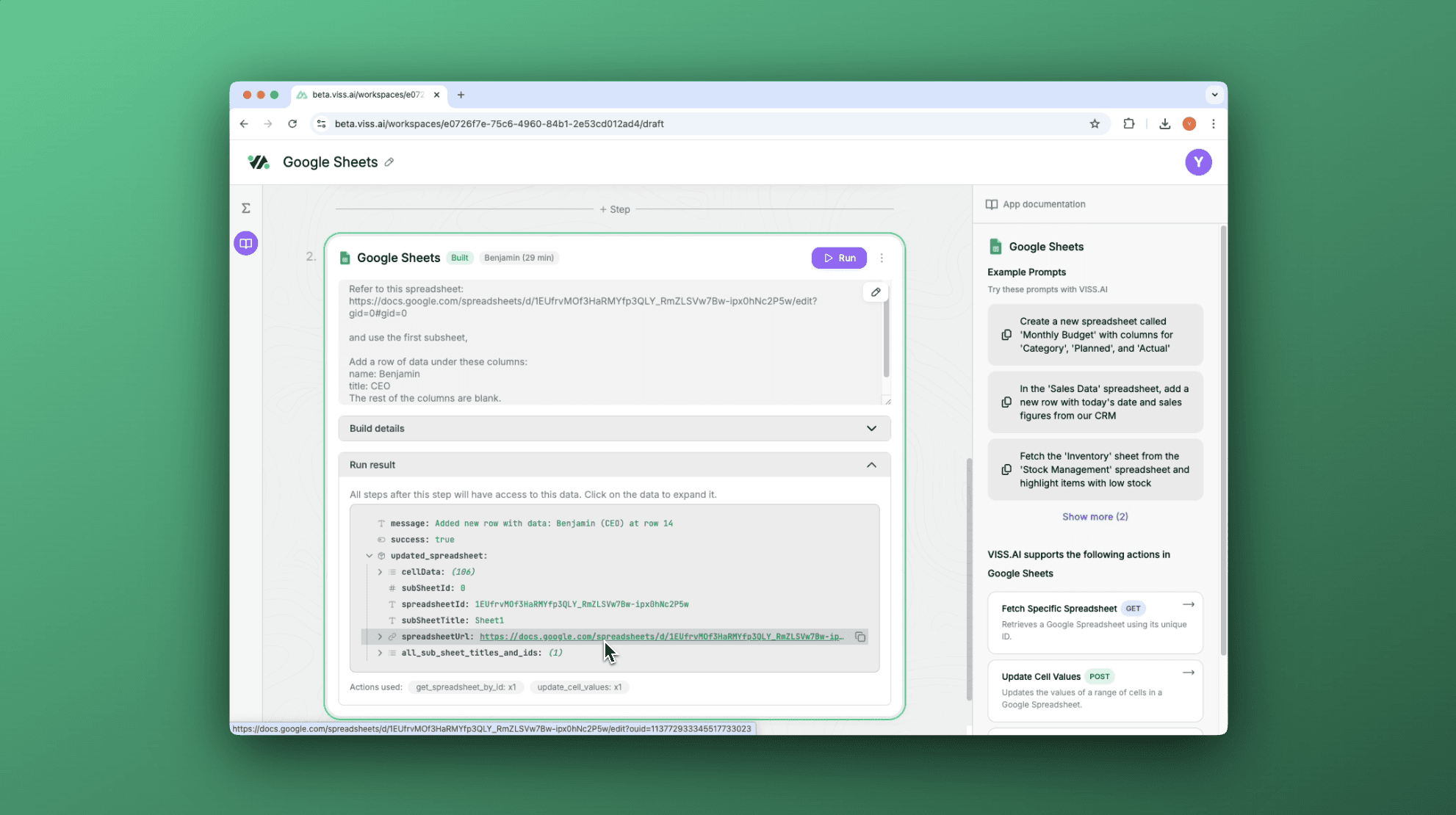Viewport: 1456px width, 815px height.
Task: Open the Chrome profile avatar
Action: point(1189,124)
